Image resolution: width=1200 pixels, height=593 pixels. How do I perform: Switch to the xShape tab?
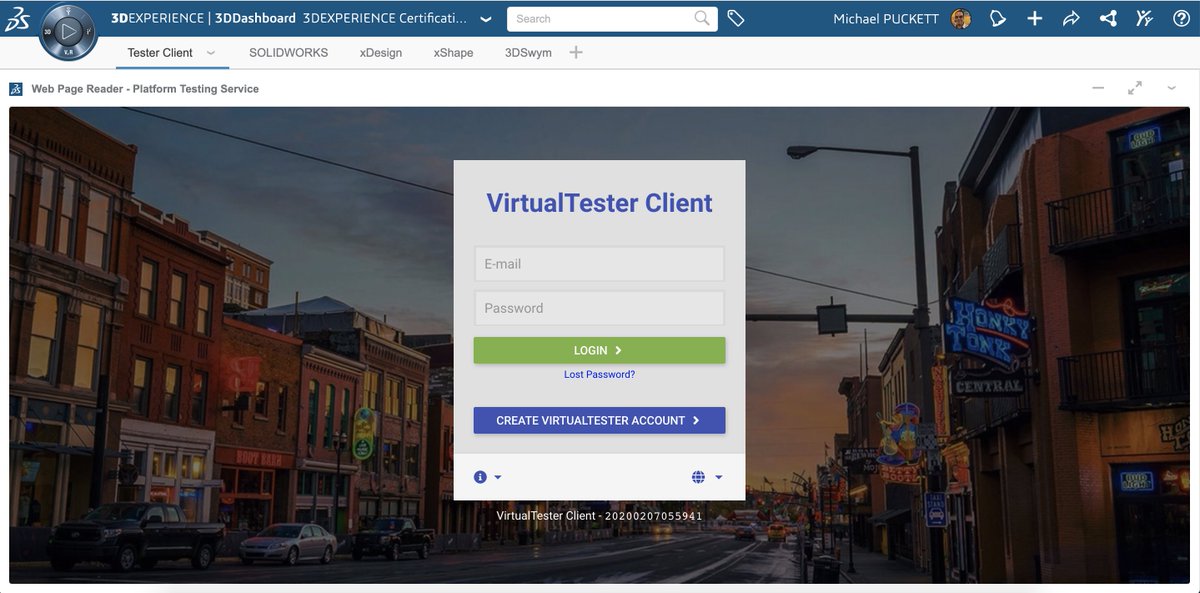(x=453, y=53)
